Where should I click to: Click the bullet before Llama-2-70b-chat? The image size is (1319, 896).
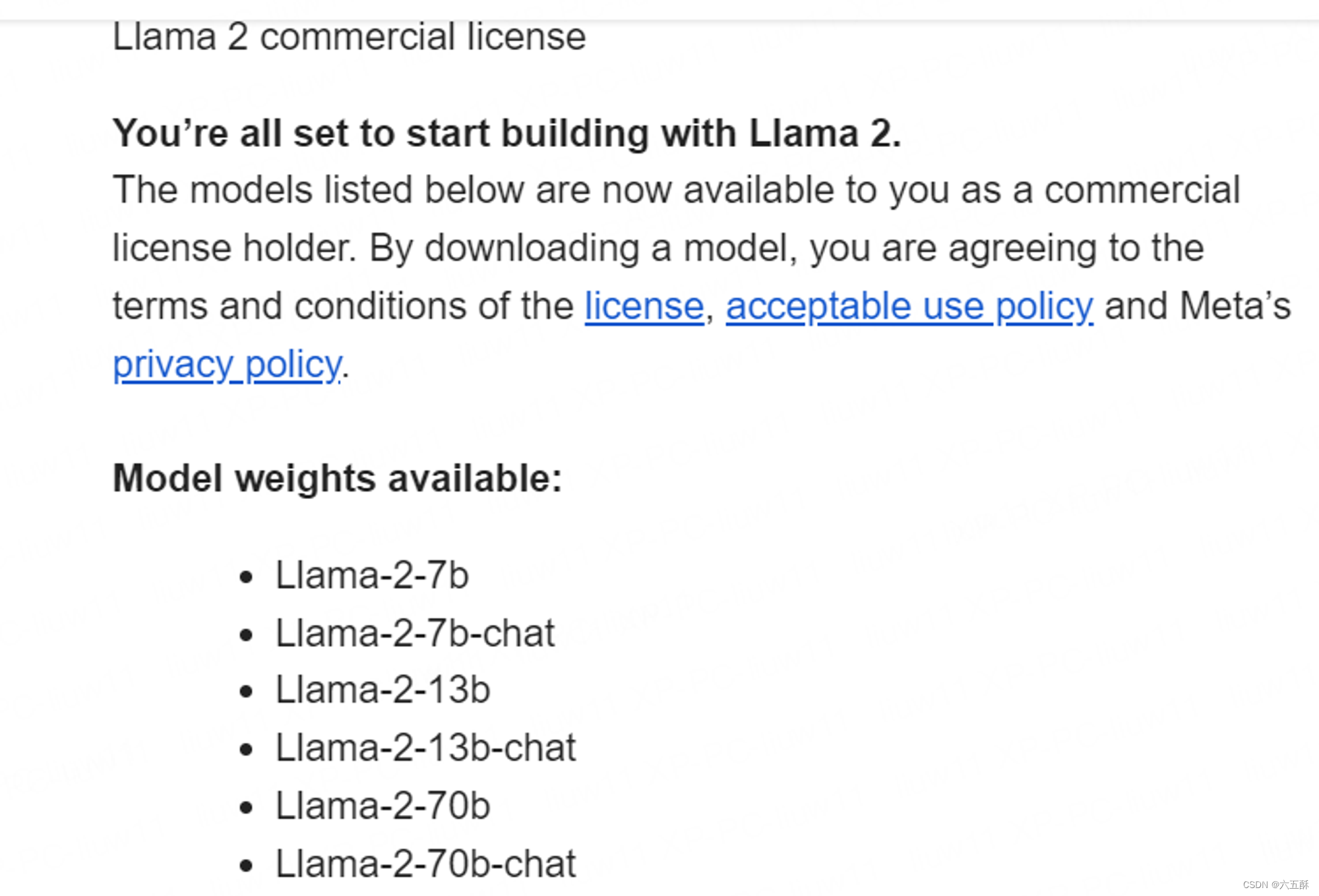pos(246,866)
